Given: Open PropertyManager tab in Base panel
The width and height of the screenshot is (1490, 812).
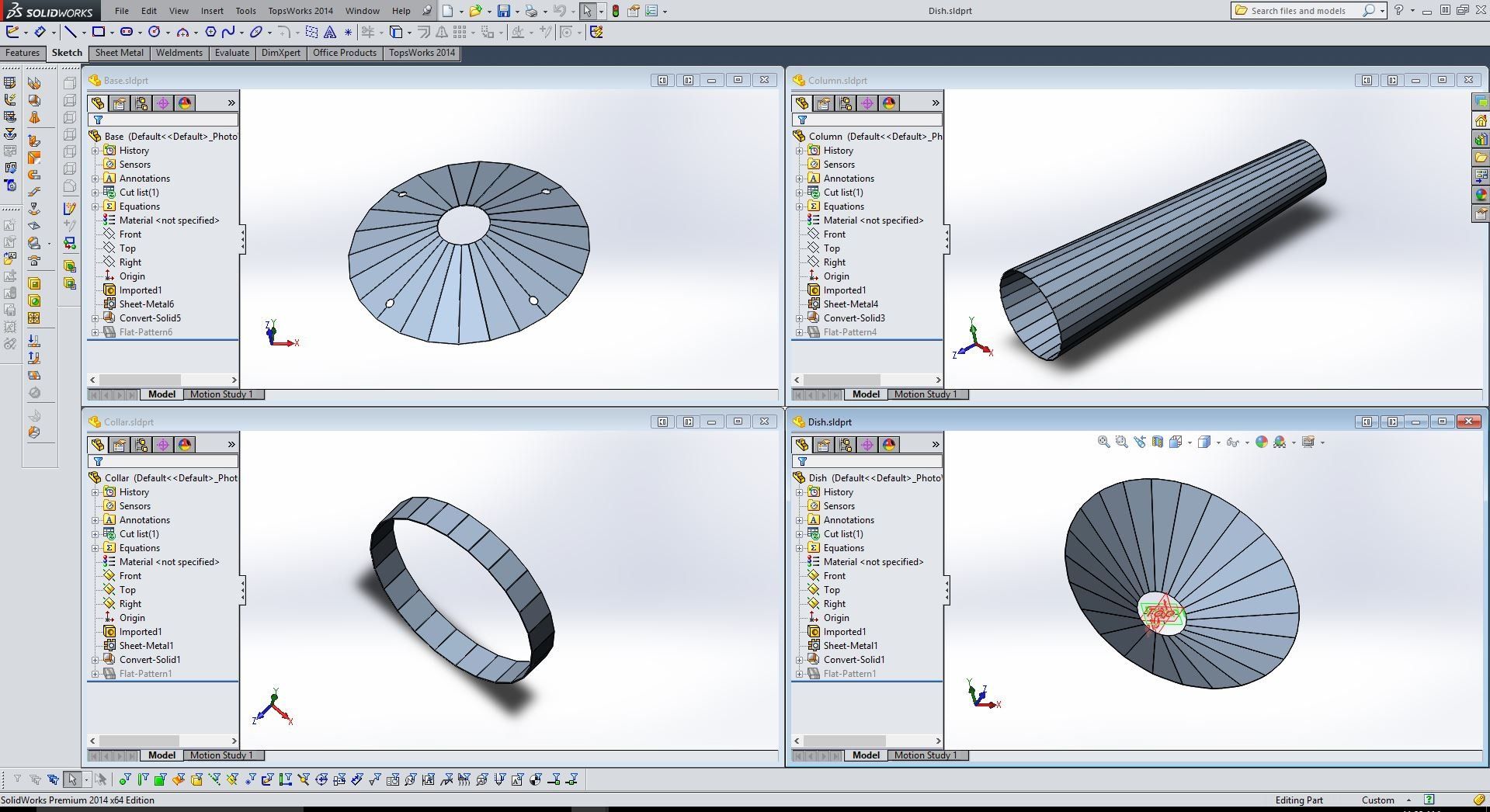Looking at the screenshot, I should tap(119, 103).
